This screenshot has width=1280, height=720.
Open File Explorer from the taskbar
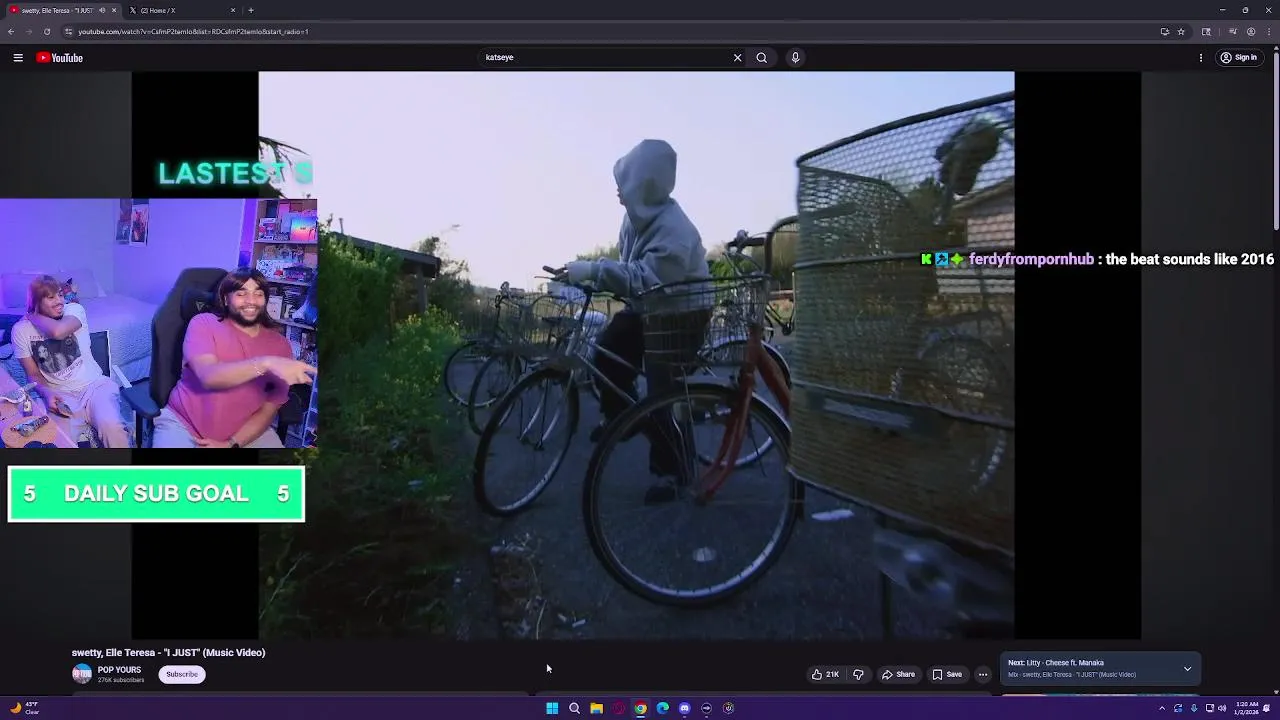[596, 708]
